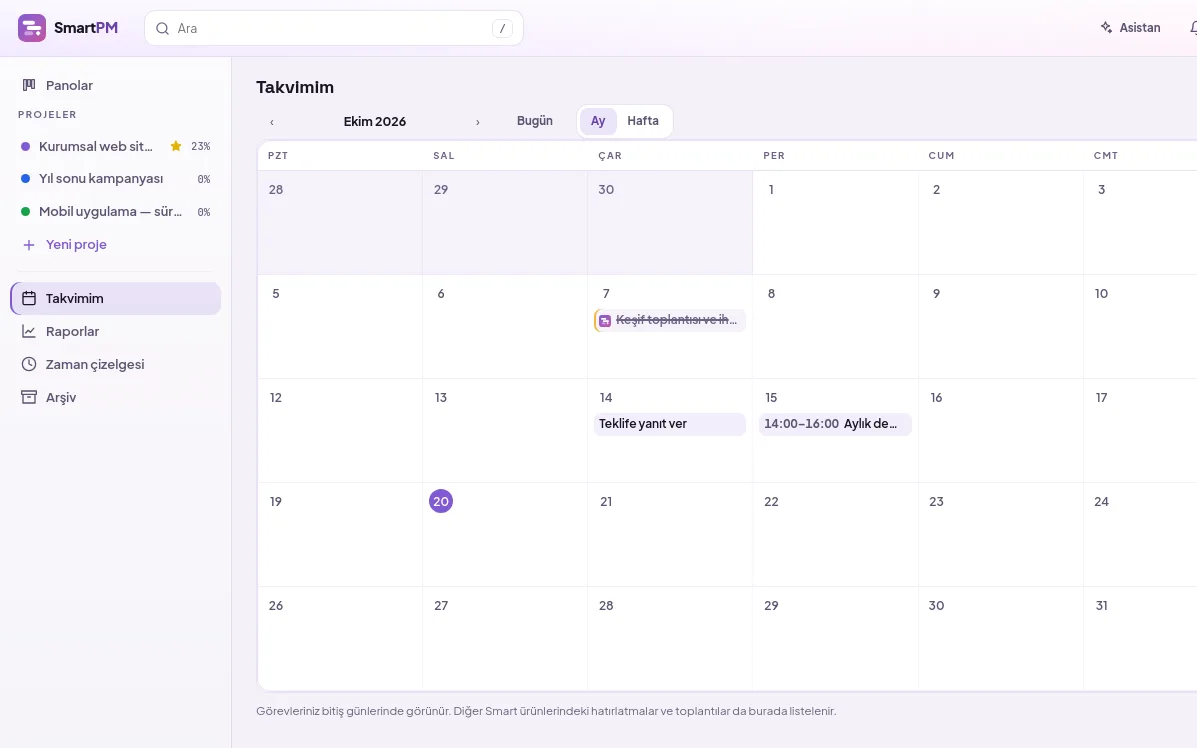
Task: Click the CUM column header
Action: (x=941, y=156)
